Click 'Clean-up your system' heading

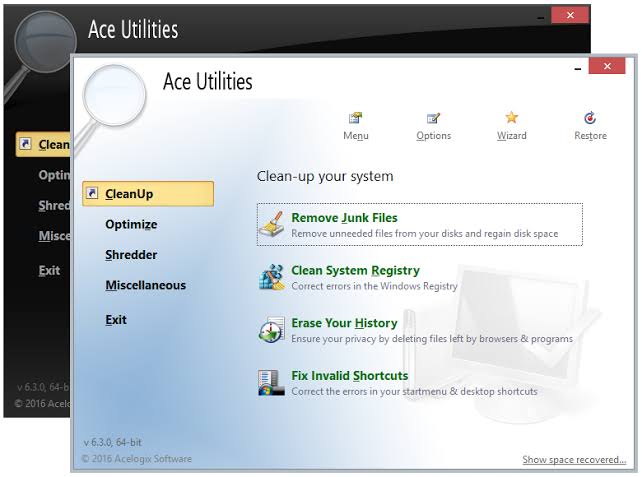coord(325,176)
